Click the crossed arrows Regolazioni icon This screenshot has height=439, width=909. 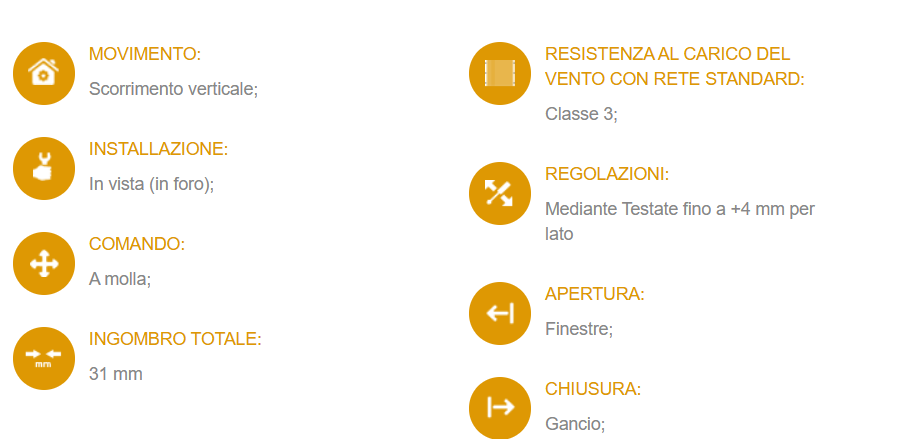point(500,194)
